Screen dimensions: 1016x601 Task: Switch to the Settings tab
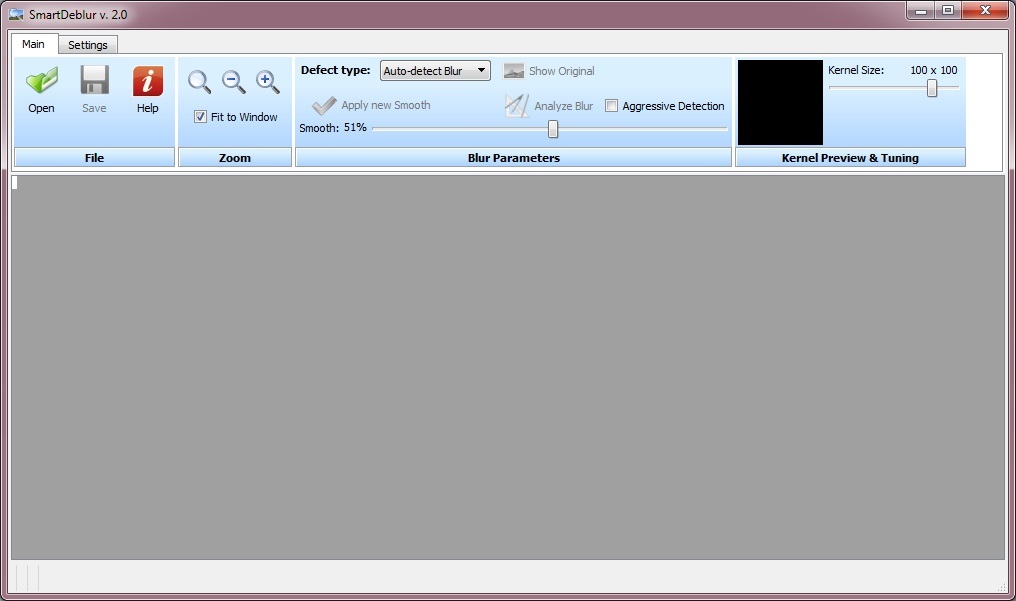point(87,45)
